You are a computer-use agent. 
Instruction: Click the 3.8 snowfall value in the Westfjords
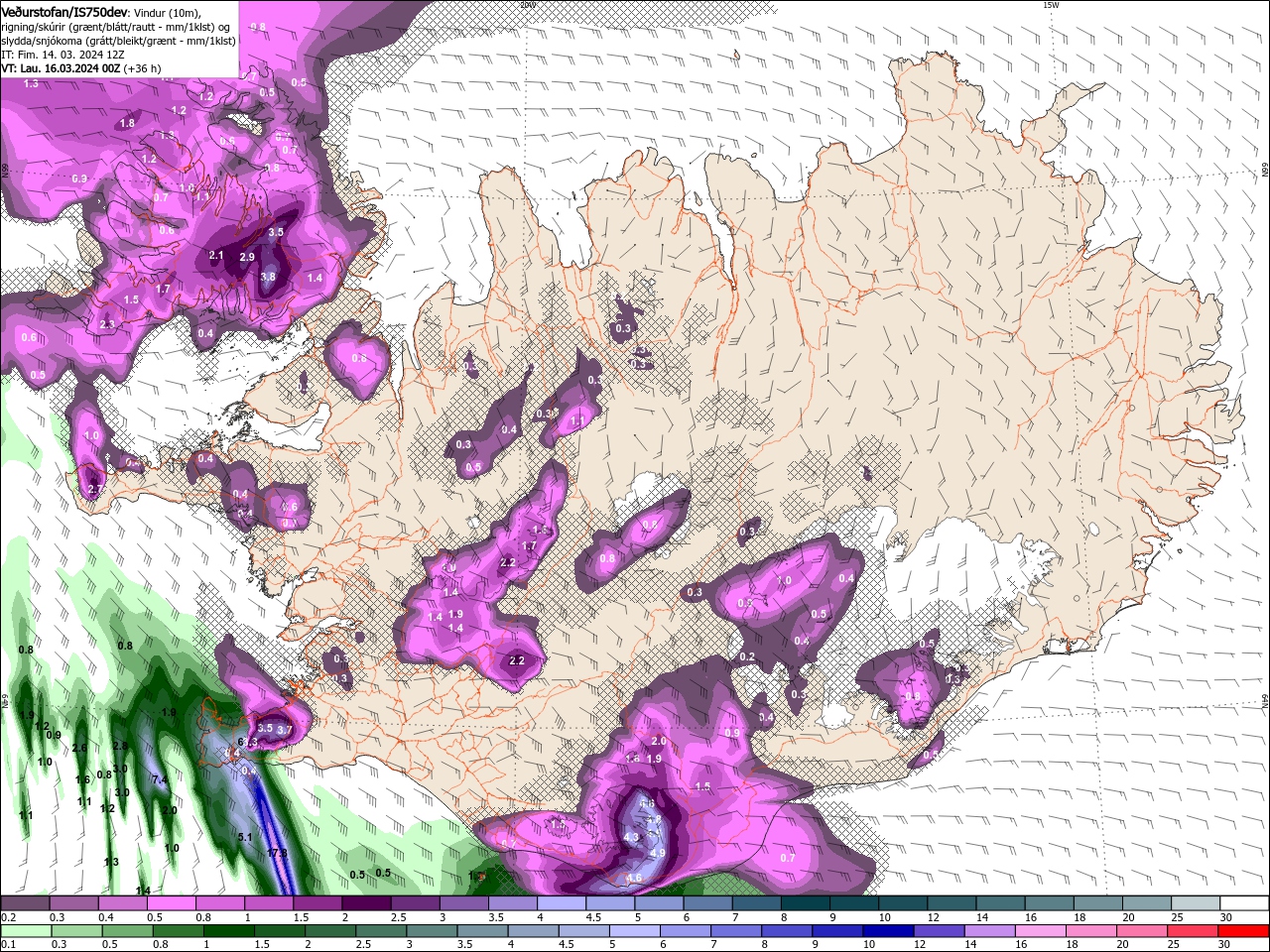268,277
